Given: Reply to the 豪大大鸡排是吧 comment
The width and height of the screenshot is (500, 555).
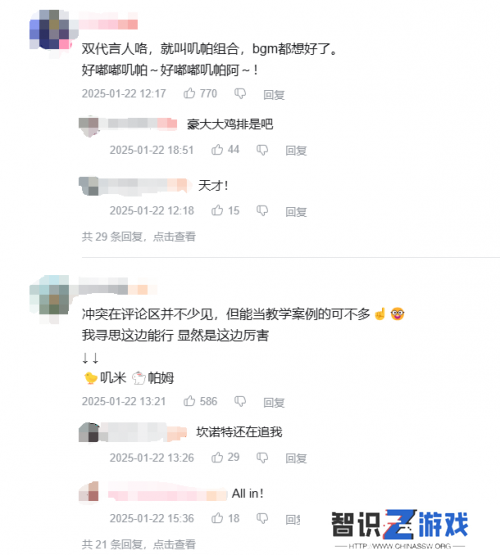Looking at the screenshot, I should pos(296,150).
